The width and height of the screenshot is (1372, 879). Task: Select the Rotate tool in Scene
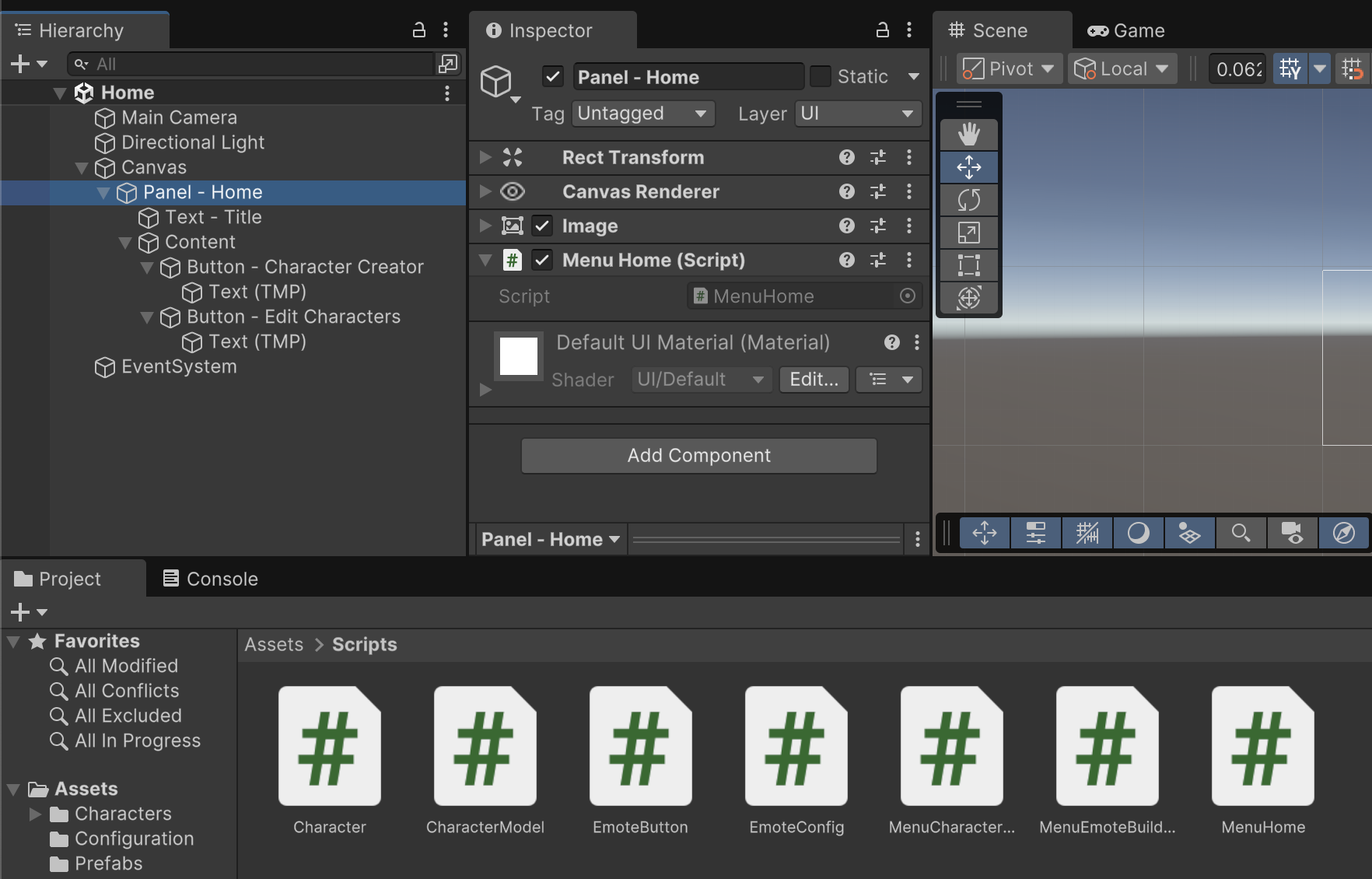[968, 200]
